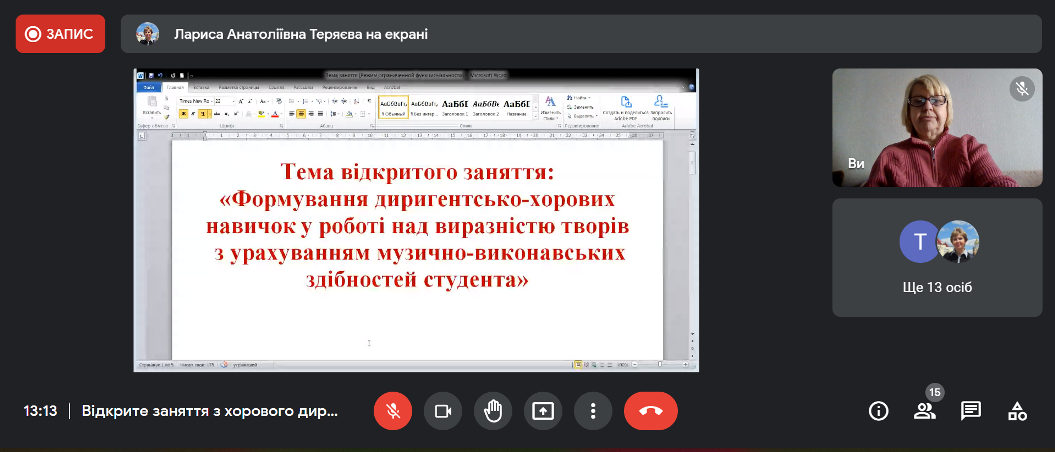Open the chat with everyone panel
This screenshot has width=1055, height=452.
(970, 411)
